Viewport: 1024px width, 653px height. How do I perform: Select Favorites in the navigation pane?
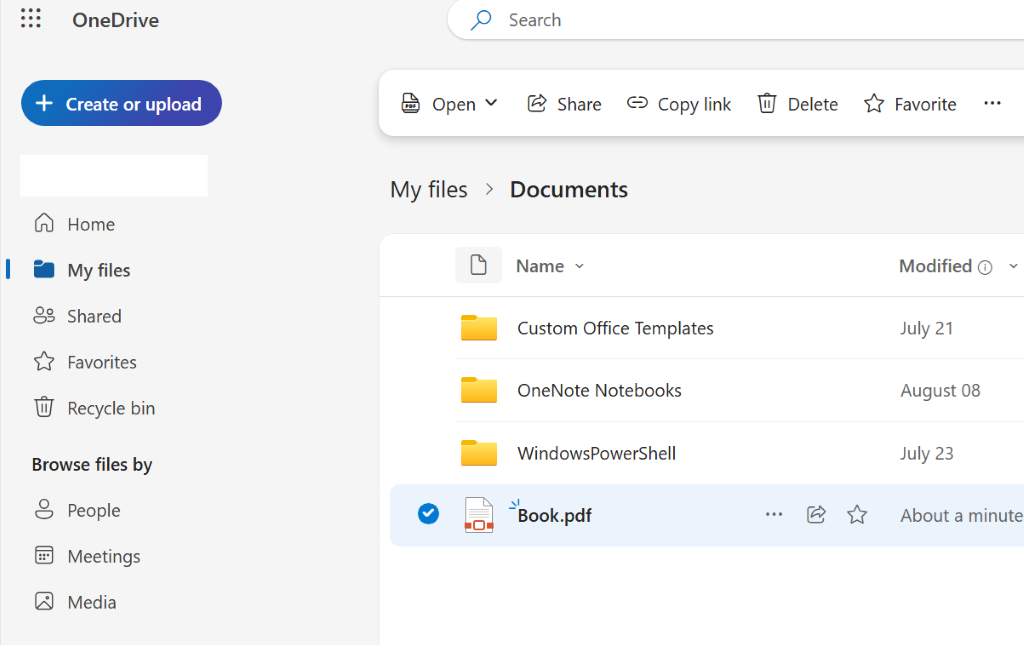click(86, 362)
